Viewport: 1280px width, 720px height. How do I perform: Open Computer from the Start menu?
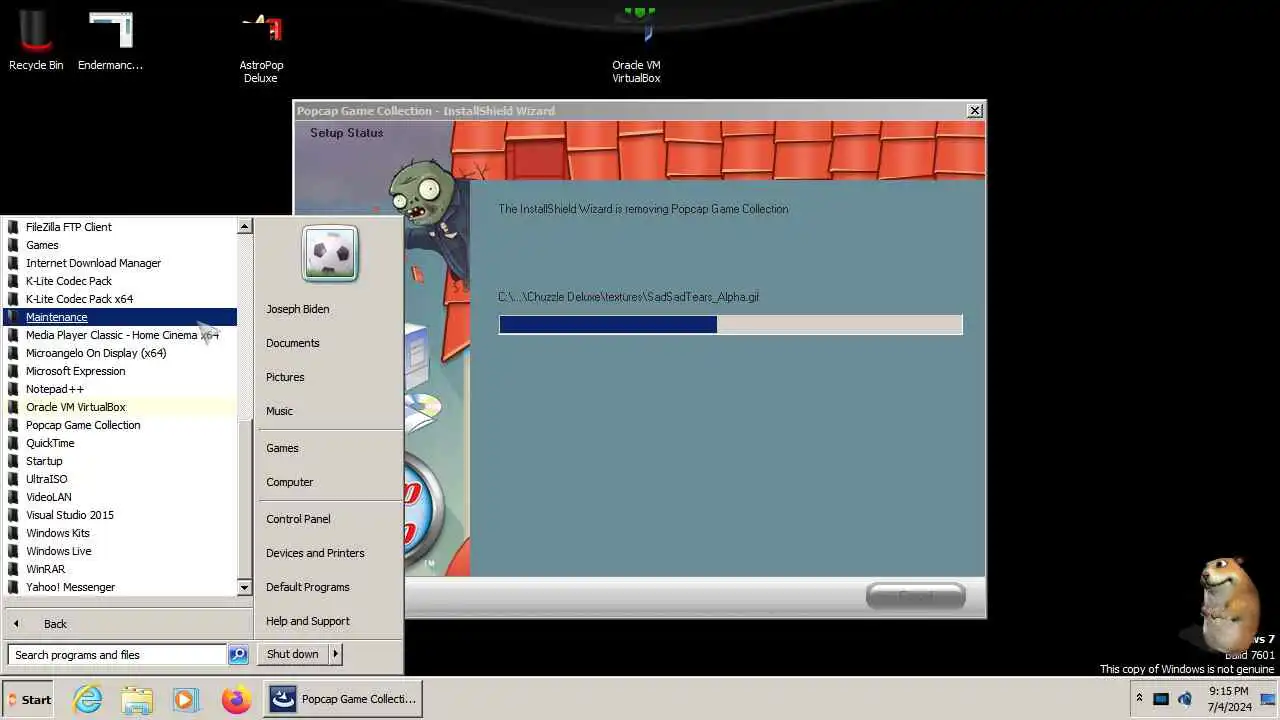point(290,482)
